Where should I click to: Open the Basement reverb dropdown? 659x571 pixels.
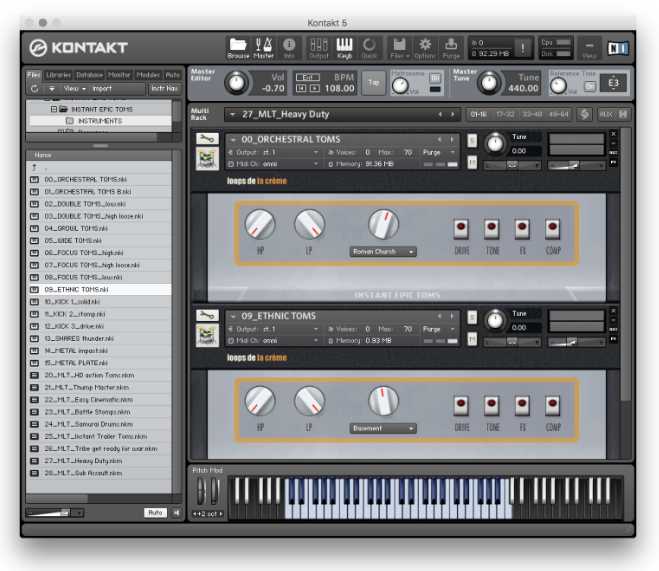click(x=382, y=428)
